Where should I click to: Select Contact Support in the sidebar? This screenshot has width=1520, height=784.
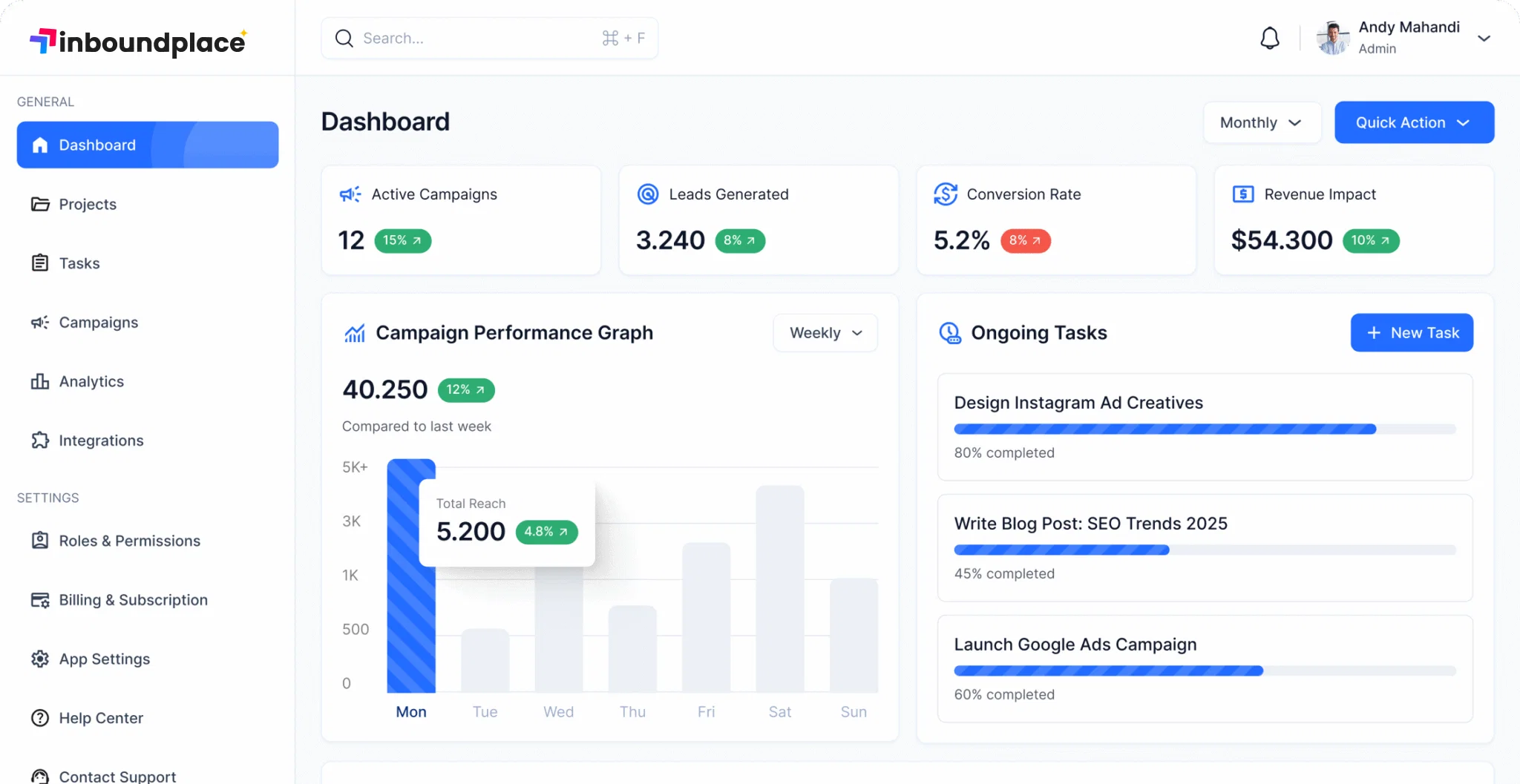pyautogui.click(x=117, y=774)
